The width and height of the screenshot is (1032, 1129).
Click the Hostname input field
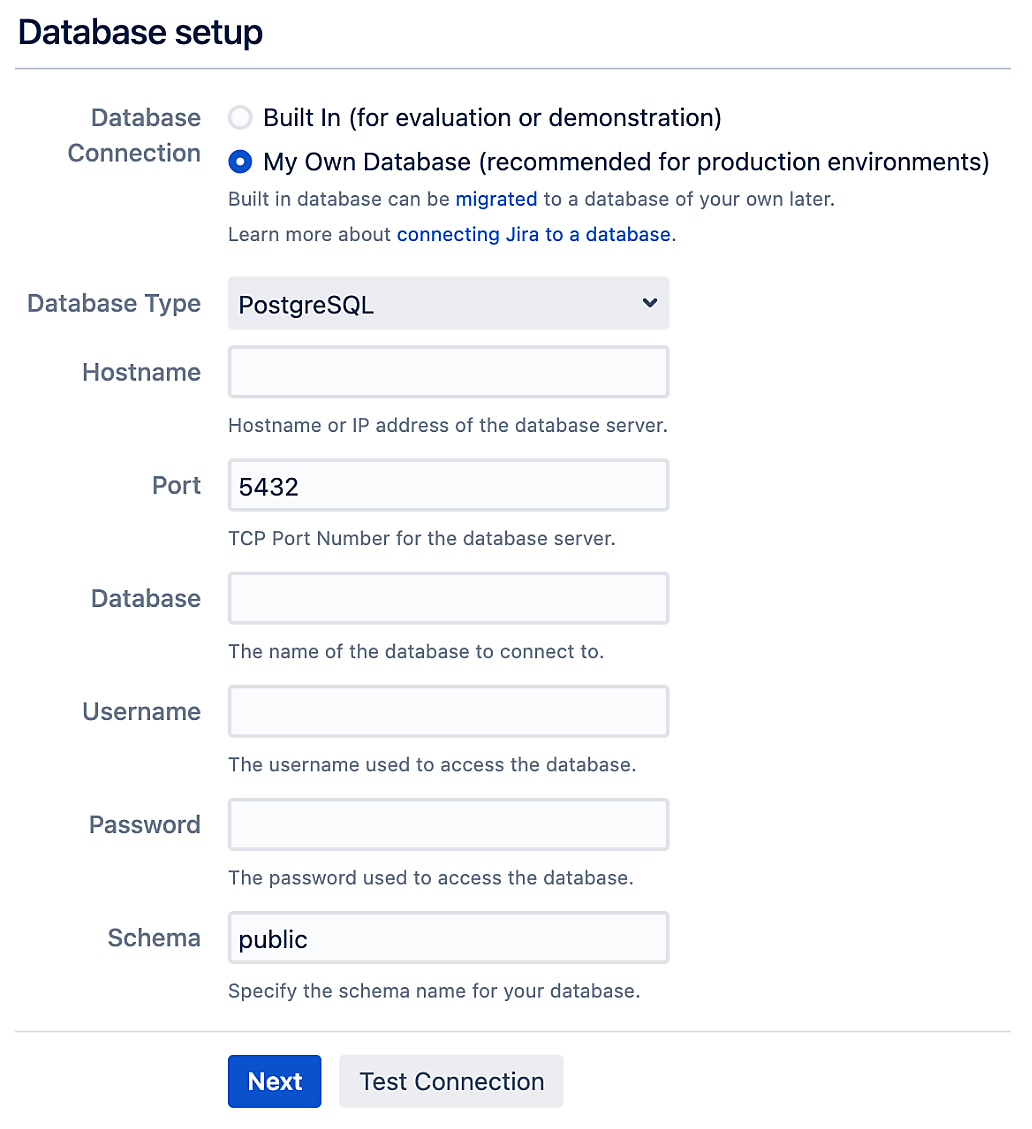(x=448, y=372)
